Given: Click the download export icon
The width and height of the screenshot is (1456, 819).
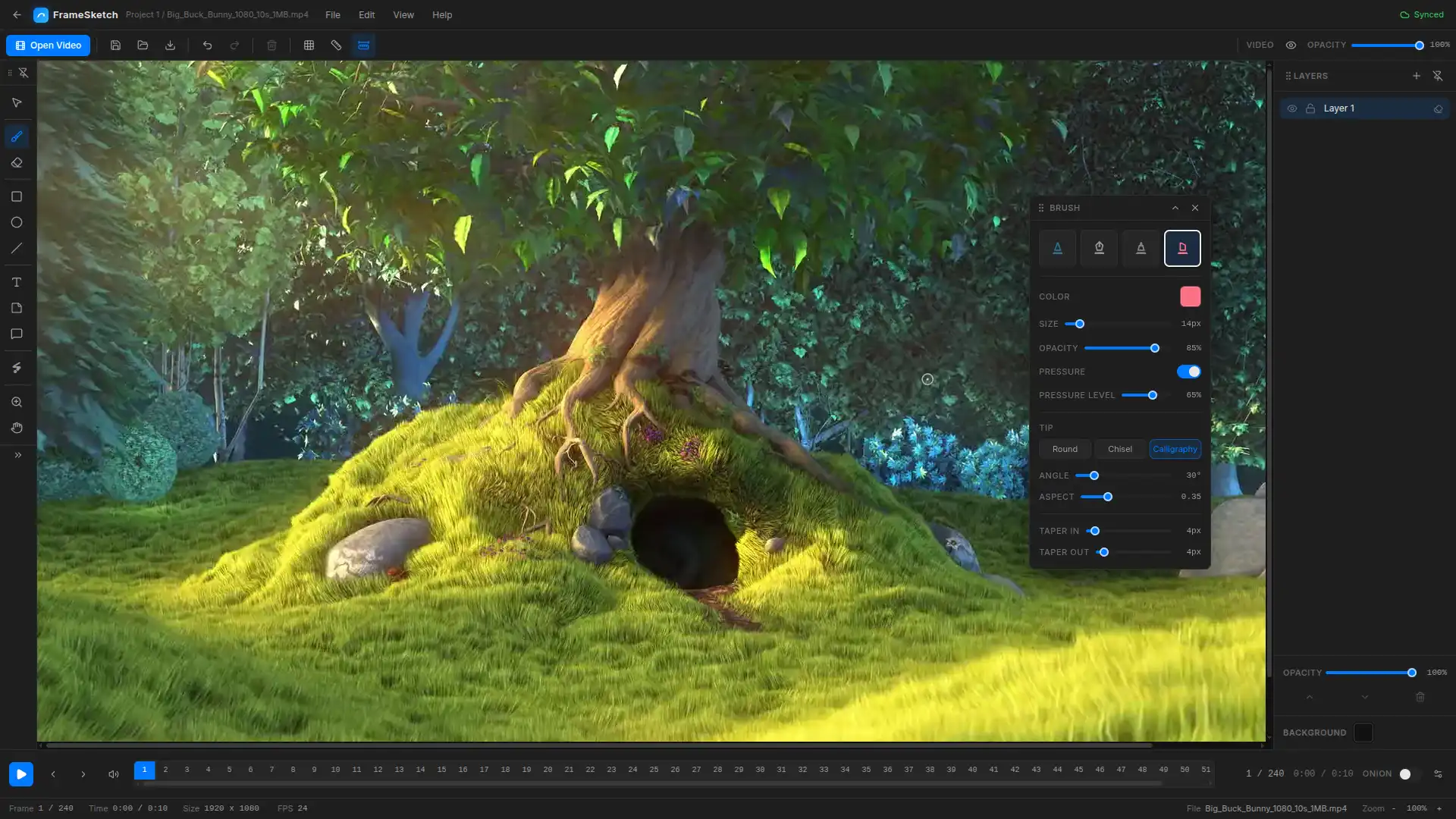Looking at the screenshot, I should pos(170,45).
